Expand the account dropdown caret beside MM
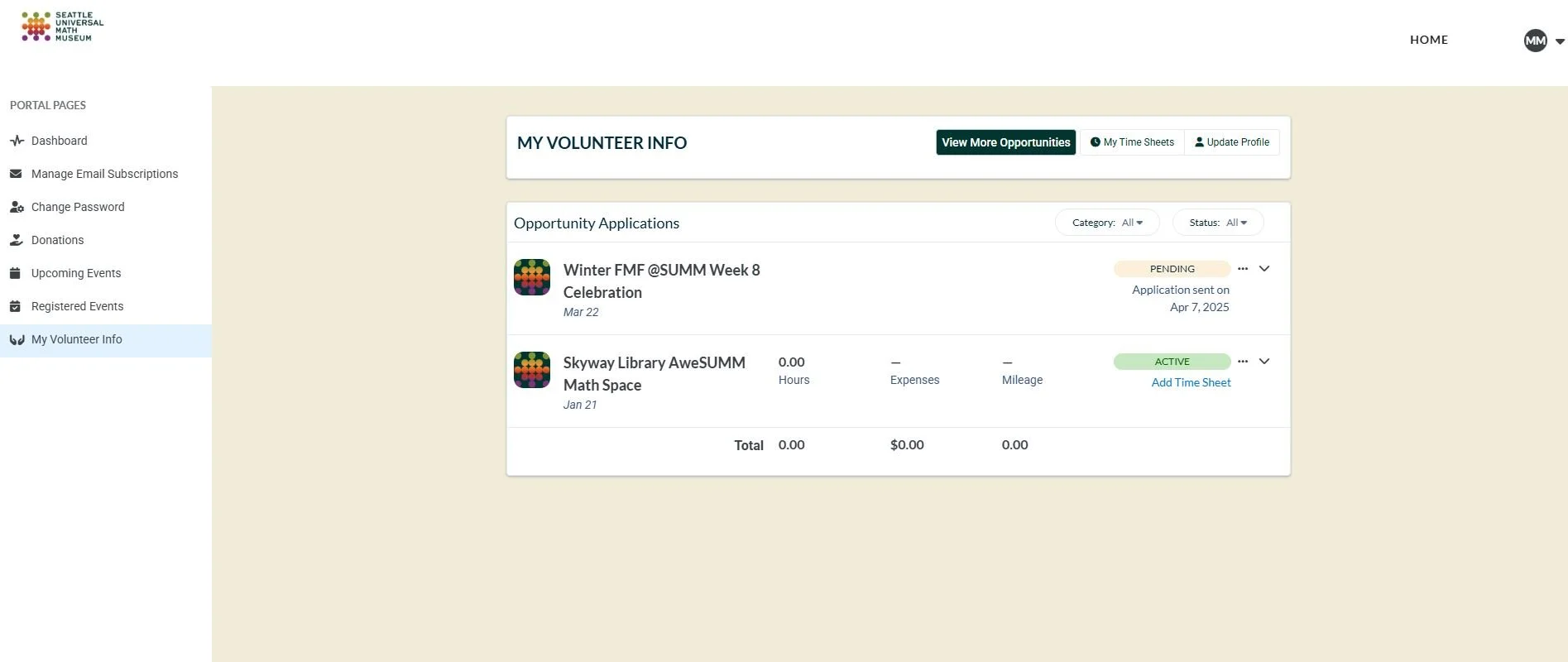This screenshot has width=1568, height=662. [x=1560, y=41]
